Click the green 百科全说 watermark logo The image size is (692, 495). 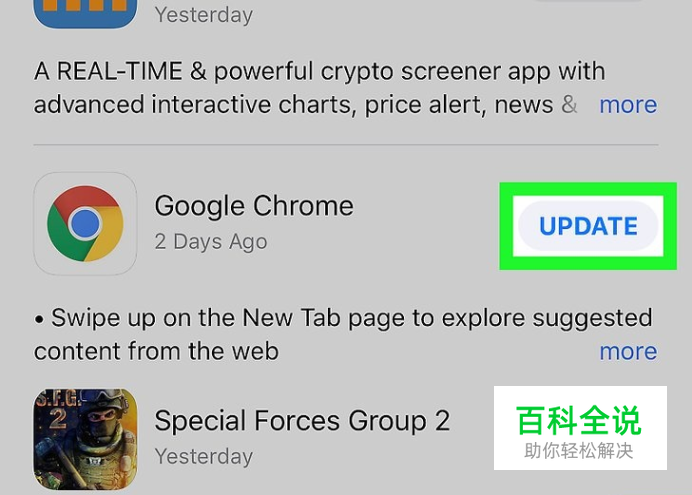[x=579, y=420]
